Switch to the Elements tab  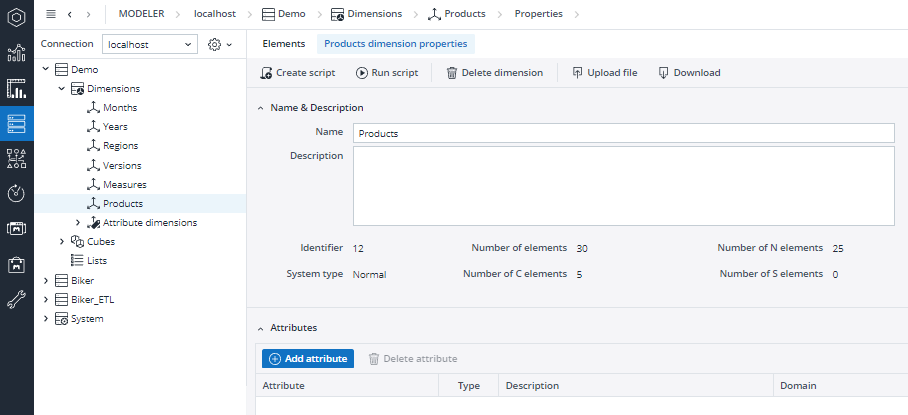click(284, 44)
